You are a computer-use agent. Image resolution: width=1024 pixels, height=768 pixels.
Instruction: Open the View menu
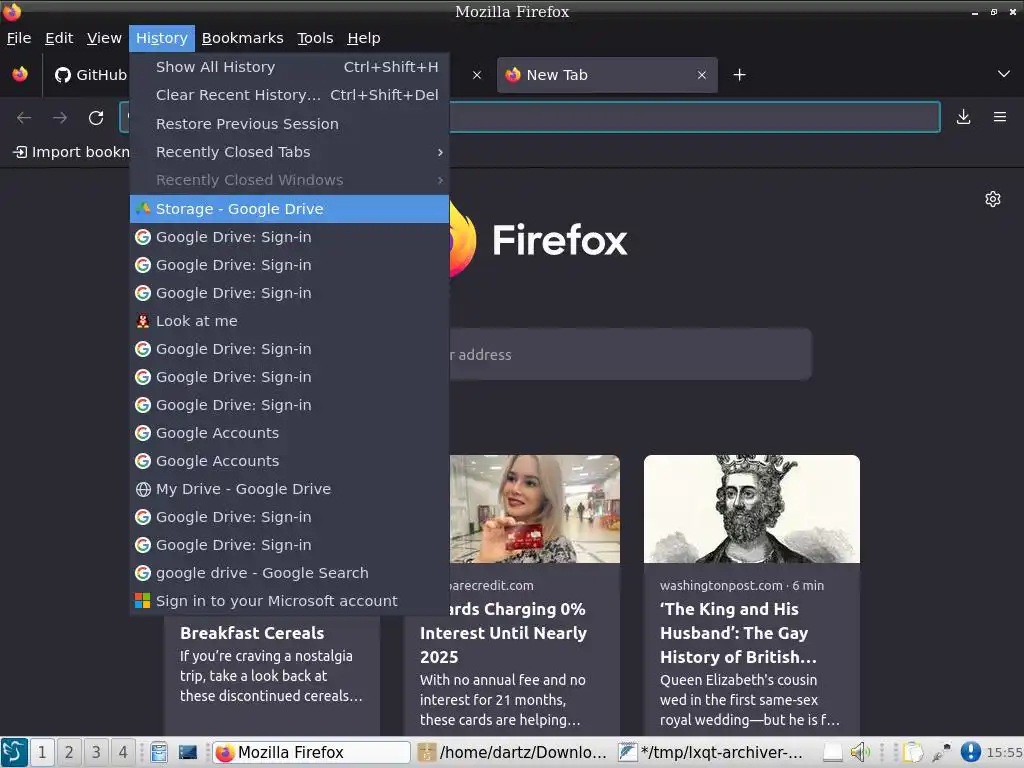coord(104,39)
